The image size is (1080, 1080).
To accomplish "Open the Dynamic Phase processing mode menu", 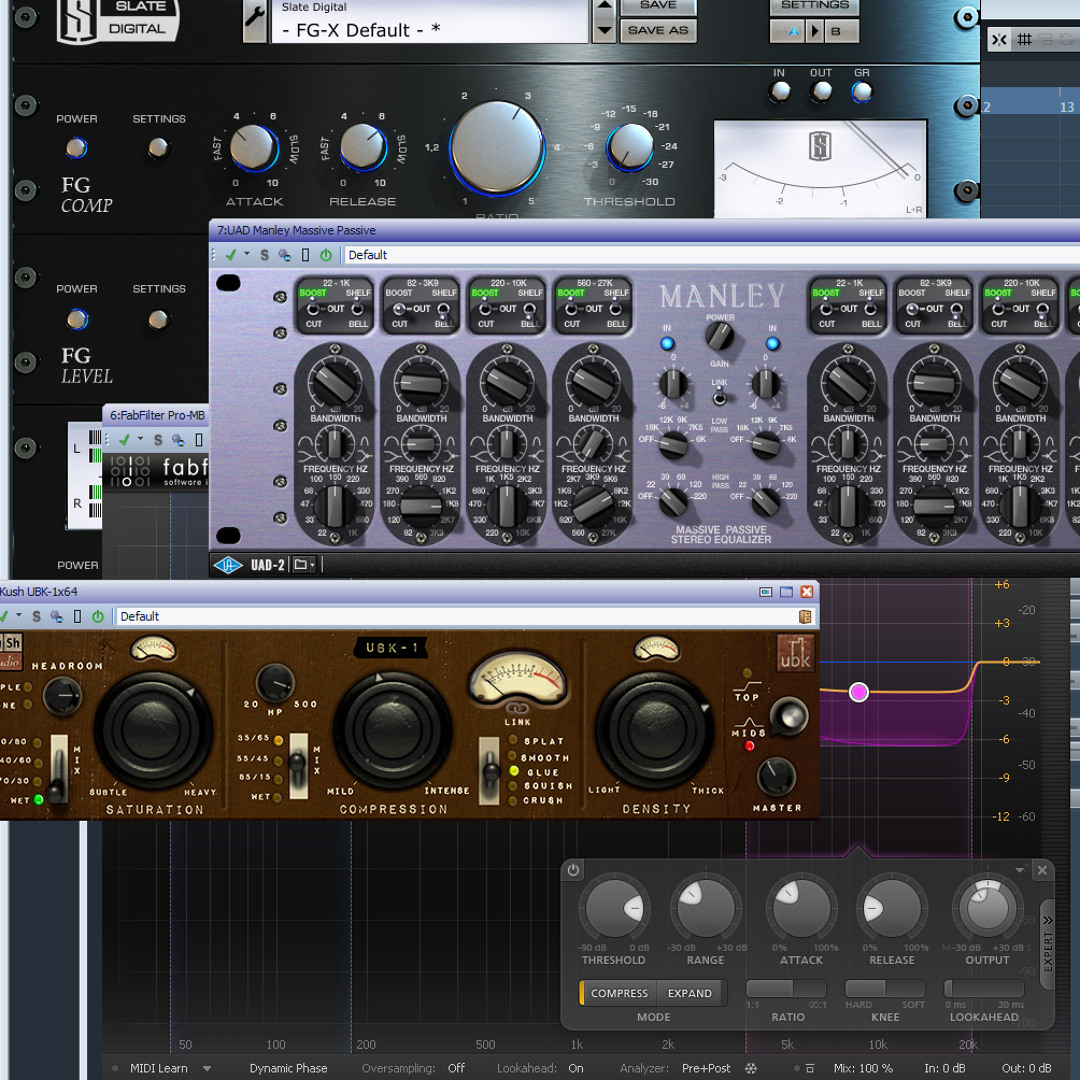I will (x=288, y=1068).
